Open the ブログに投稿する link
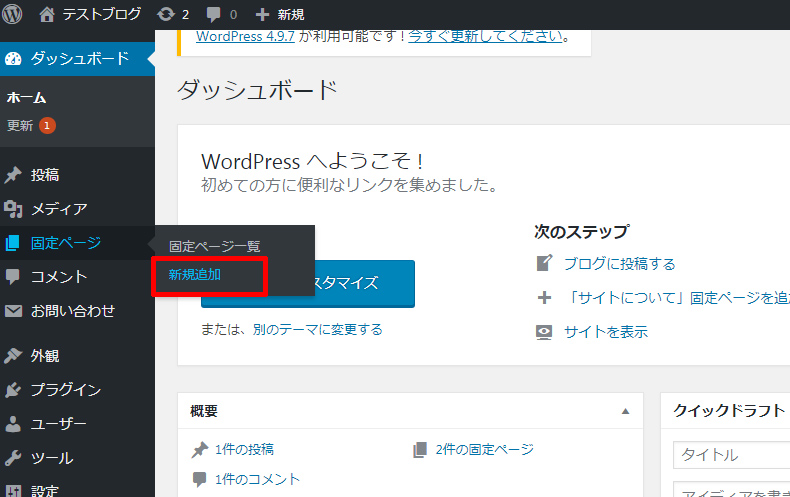The width and height of the screenshot is (790, 497). [619, 264]
